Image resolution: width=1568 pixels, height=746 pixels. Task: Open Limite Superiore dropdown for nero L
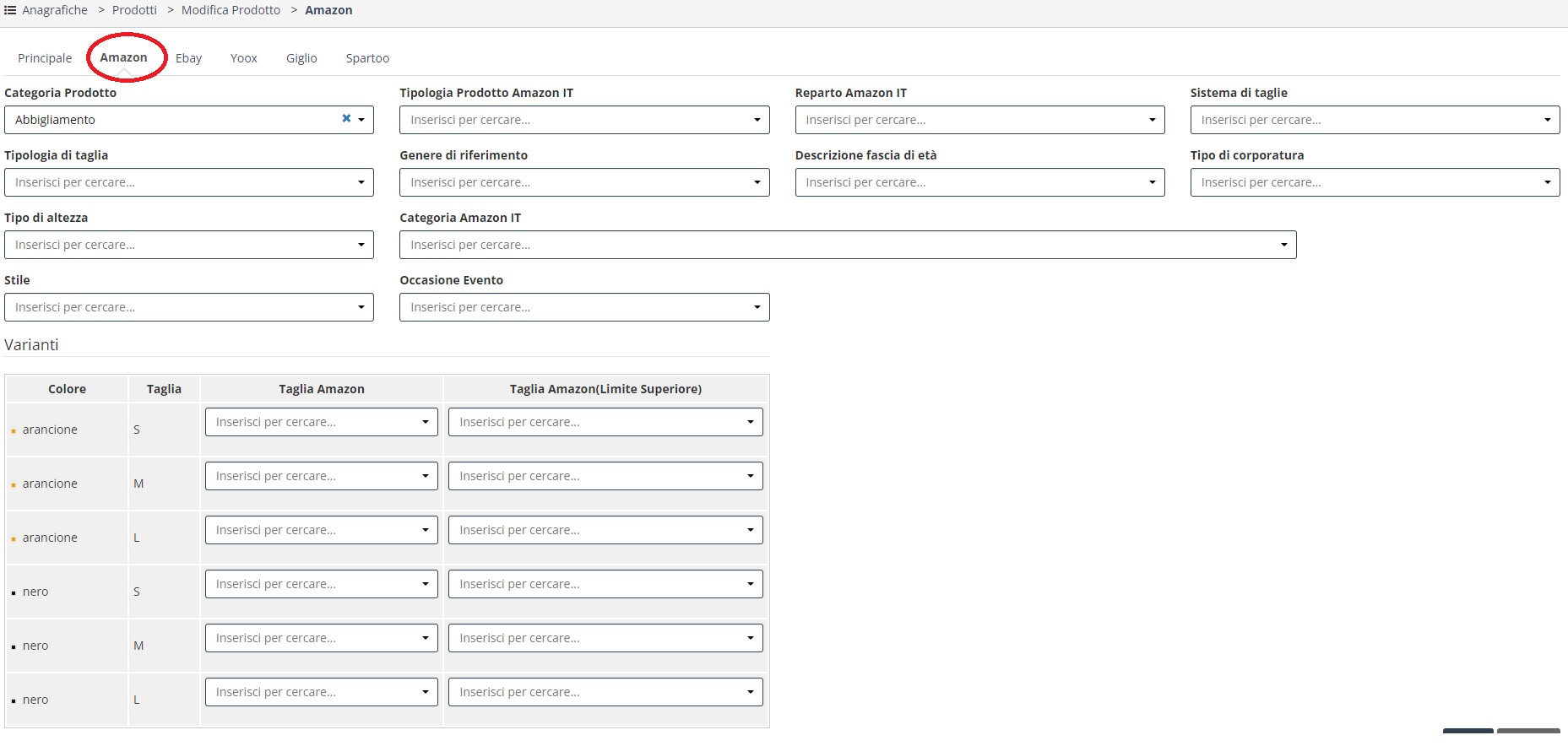point(750,692)
